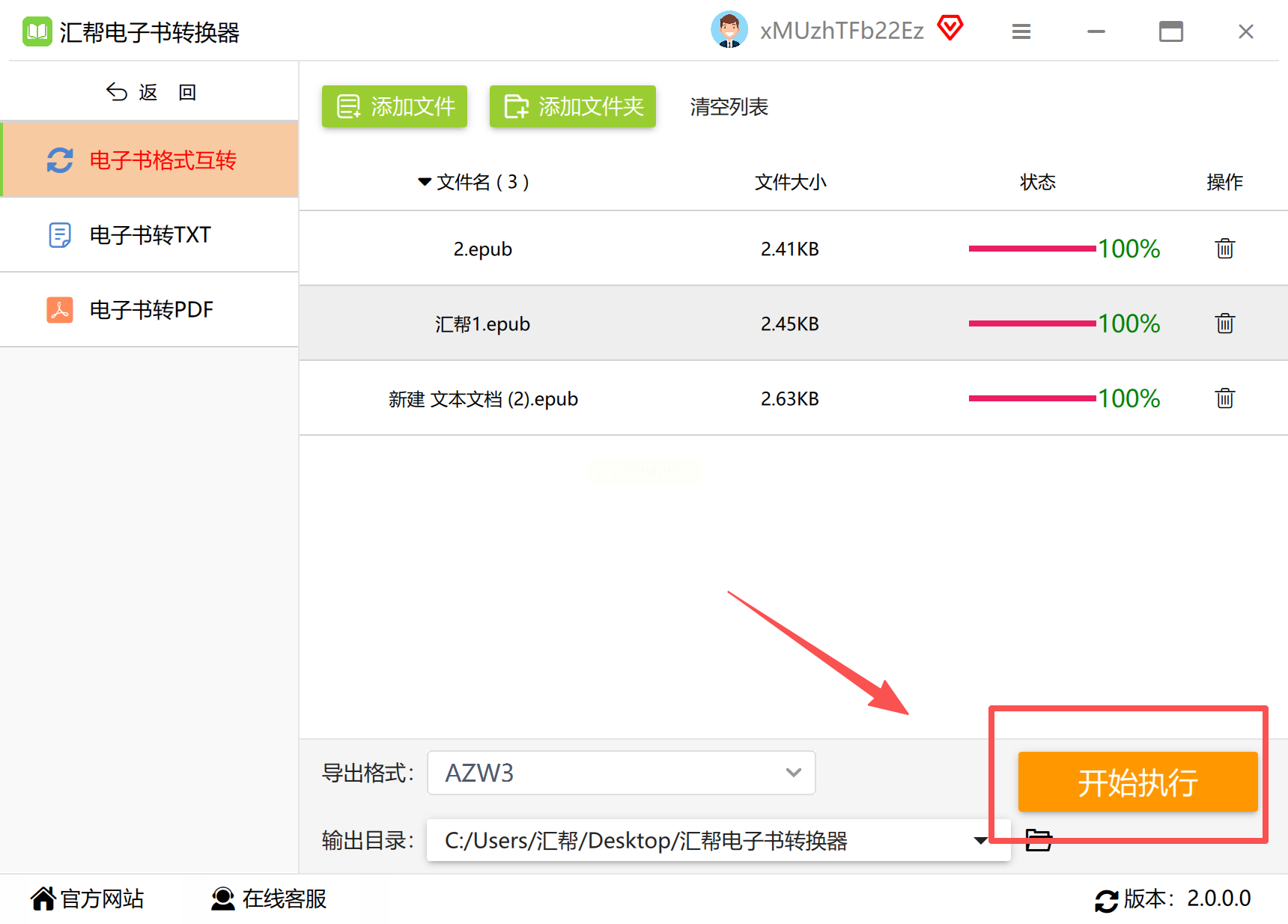Click the 电子书转PDF icon

pyautogui.click(x=60, y=309)
